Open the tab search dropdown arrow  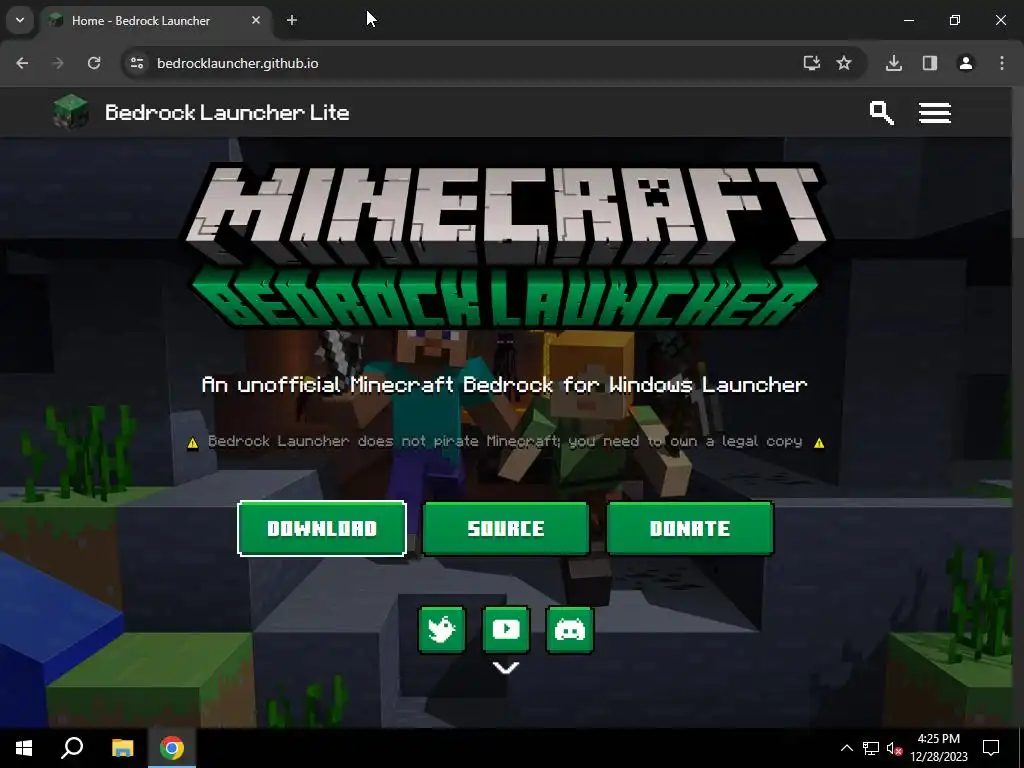tap(20, 20)
